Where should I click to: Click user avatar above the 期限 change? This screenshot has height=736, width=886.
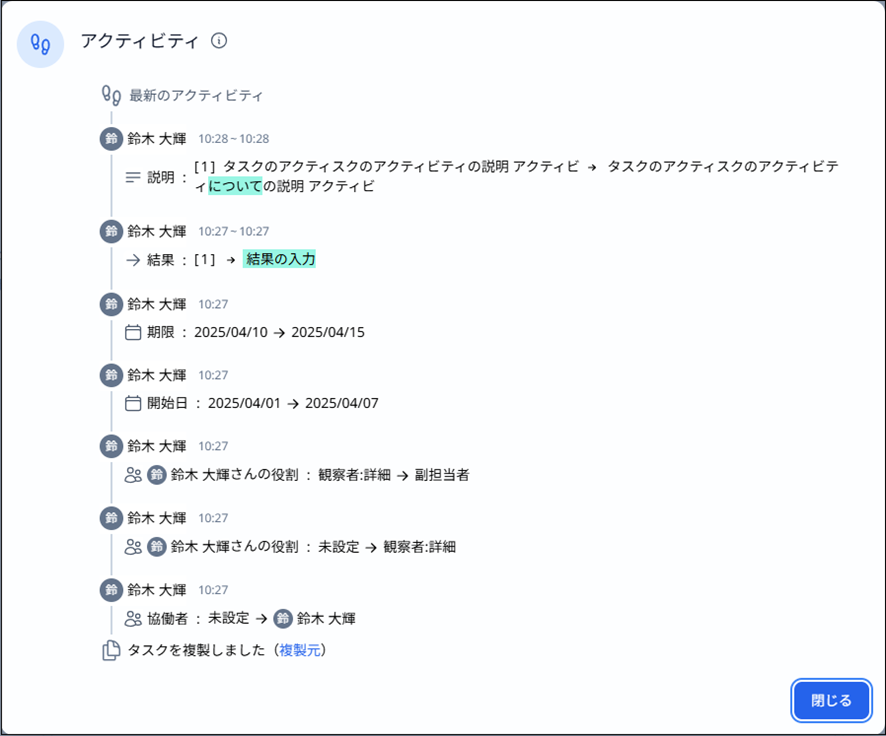point(111,304)
